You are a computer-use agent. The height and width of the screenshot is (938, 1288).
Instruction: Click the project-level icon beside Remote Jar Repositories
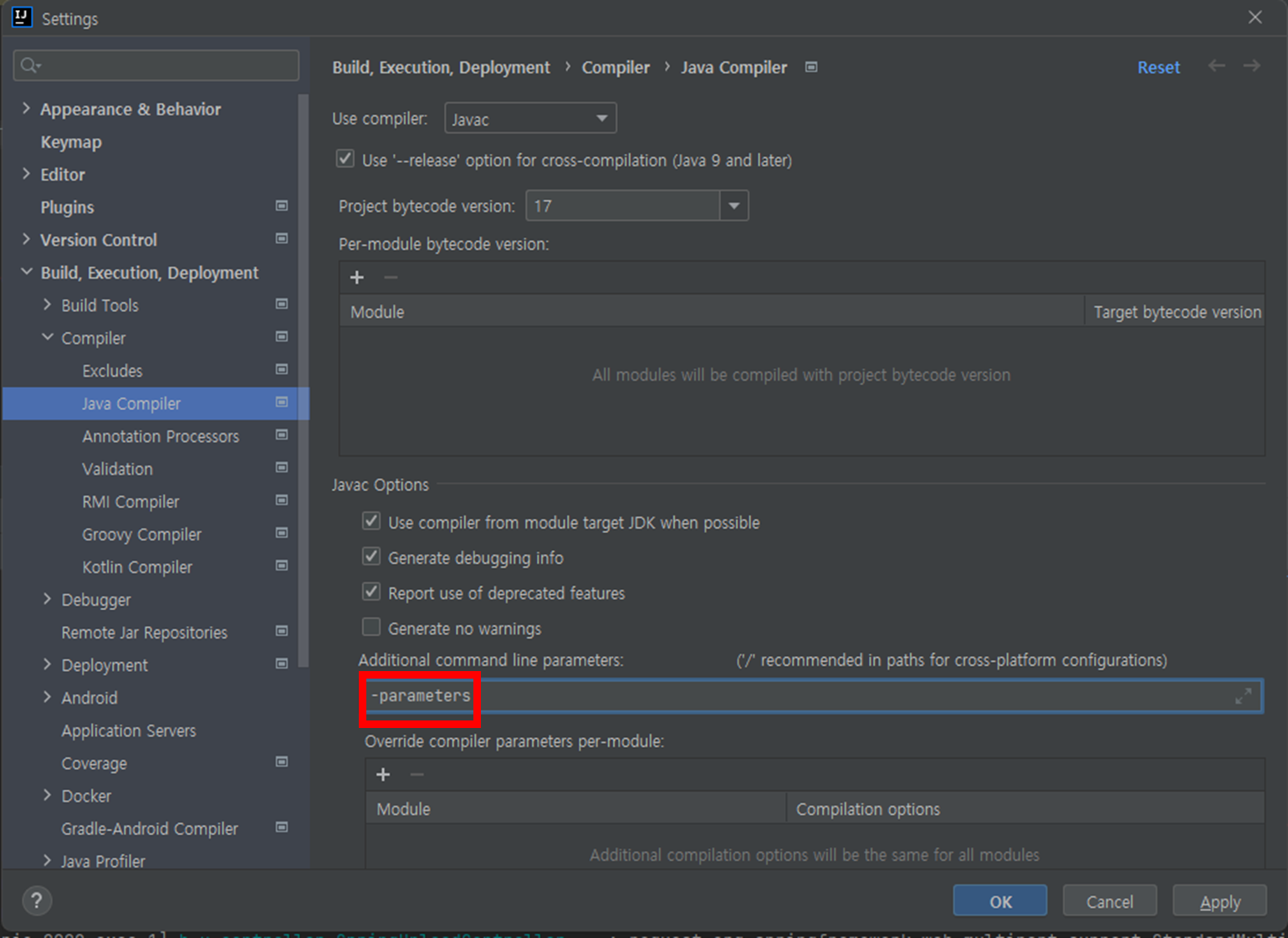tap(282, 631)
